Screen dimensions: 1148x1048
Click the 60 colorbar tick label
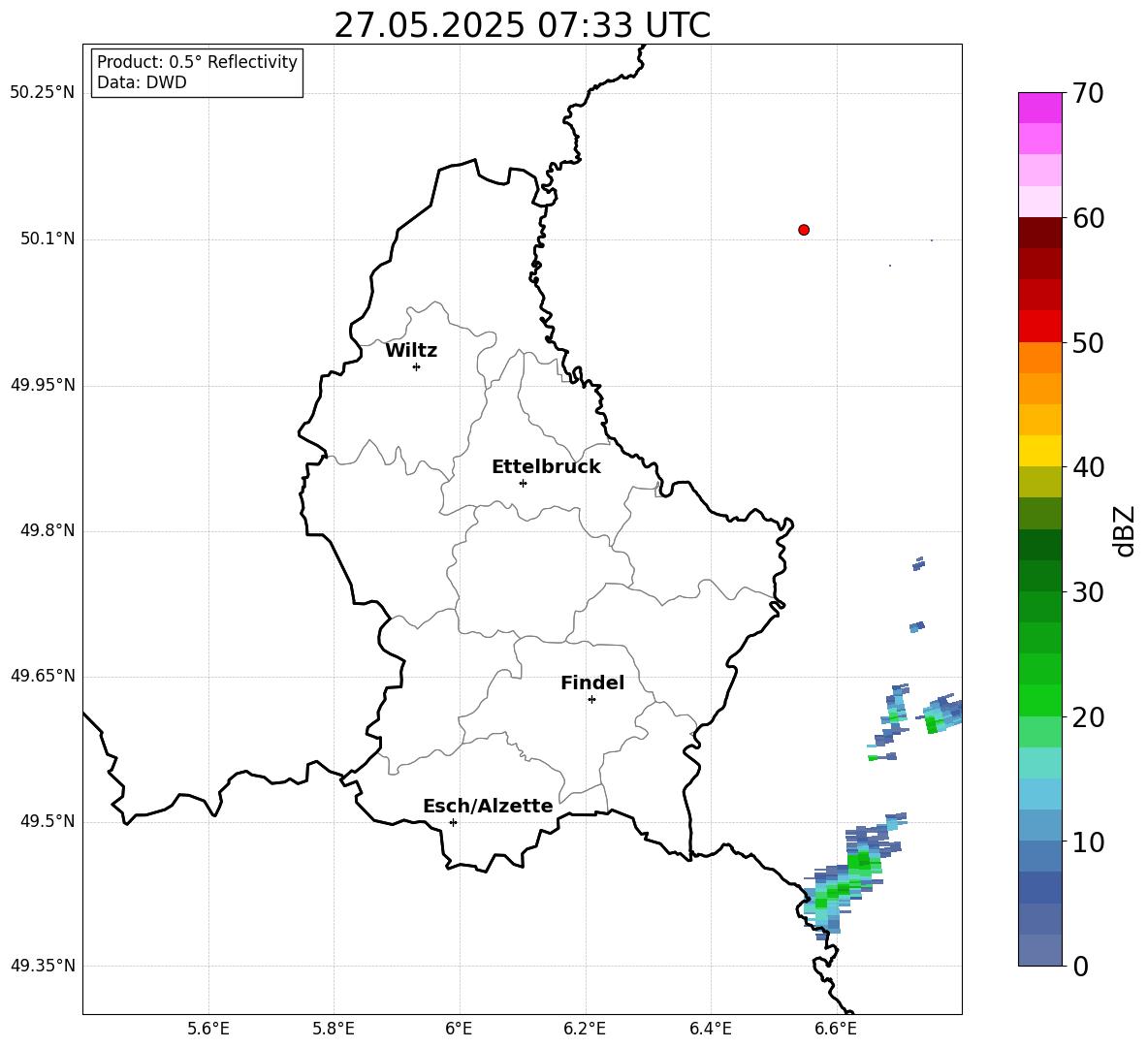coord(1088,218)
